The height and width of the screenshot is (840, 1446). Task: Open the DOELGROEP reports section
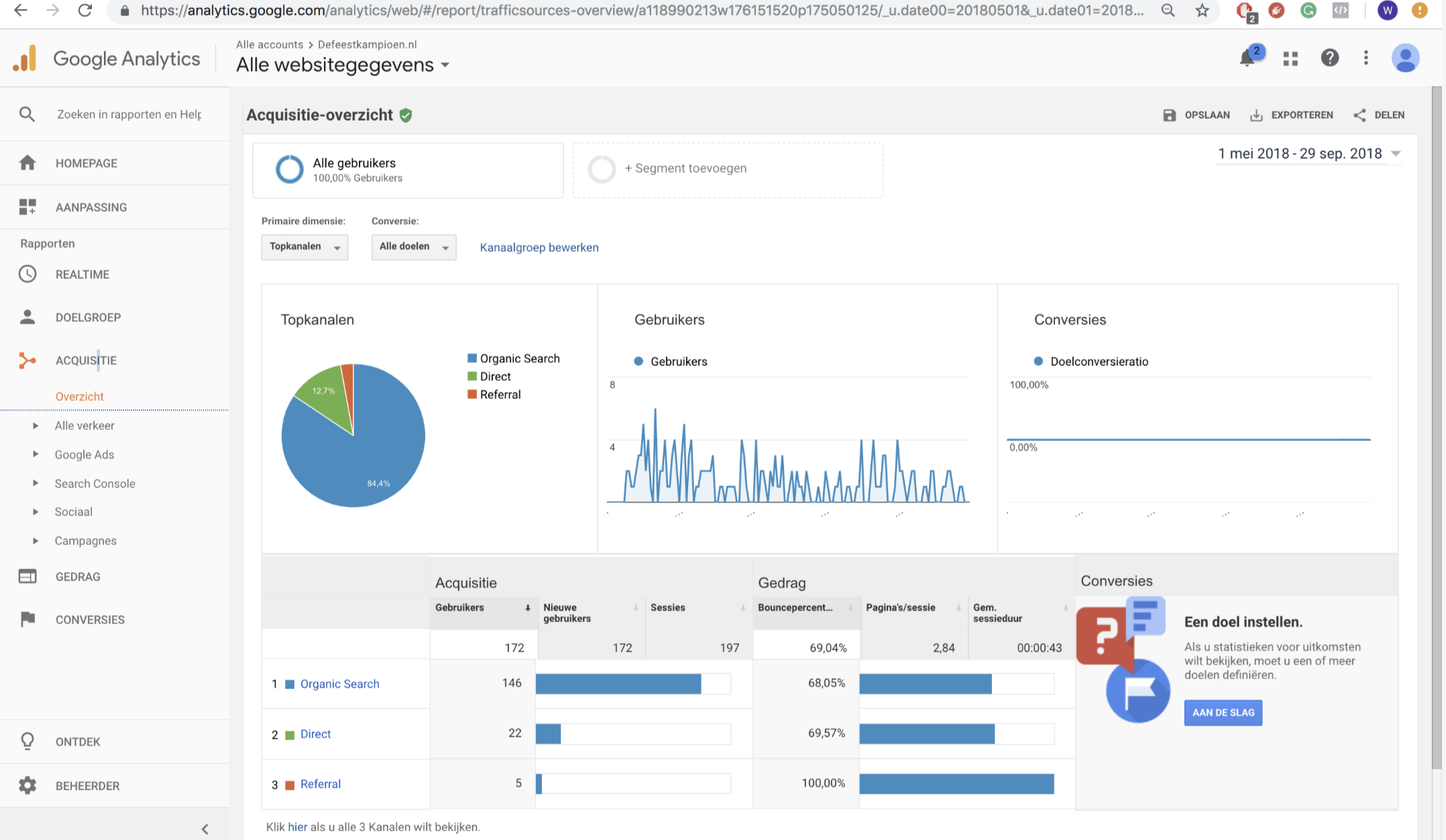click(89, 317)
